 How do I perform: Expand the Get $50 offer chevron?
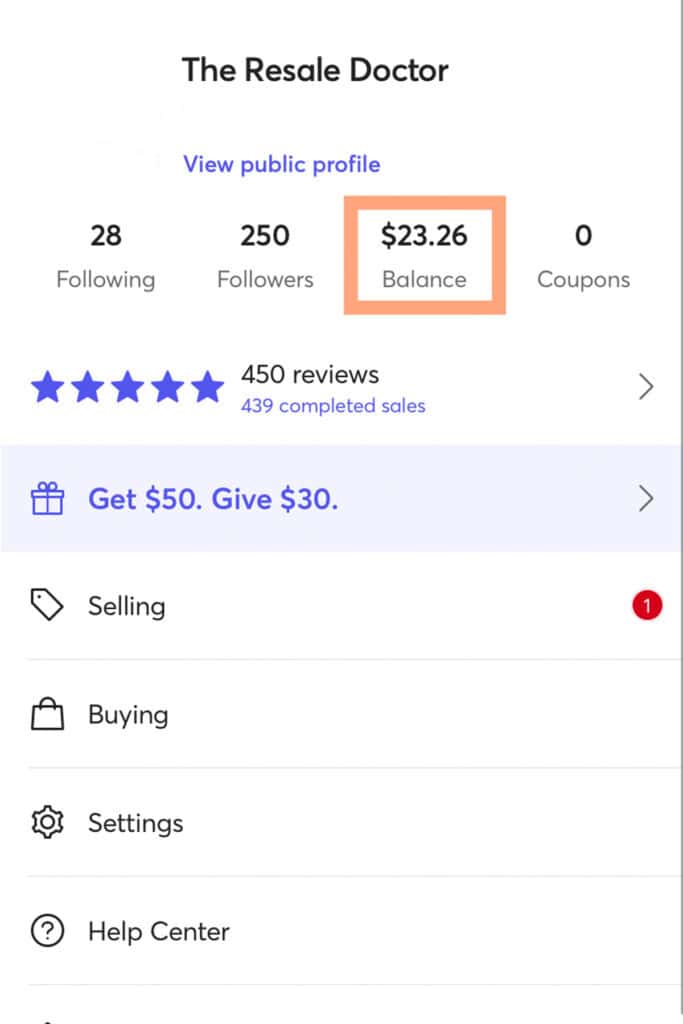(x=646, y=499)
